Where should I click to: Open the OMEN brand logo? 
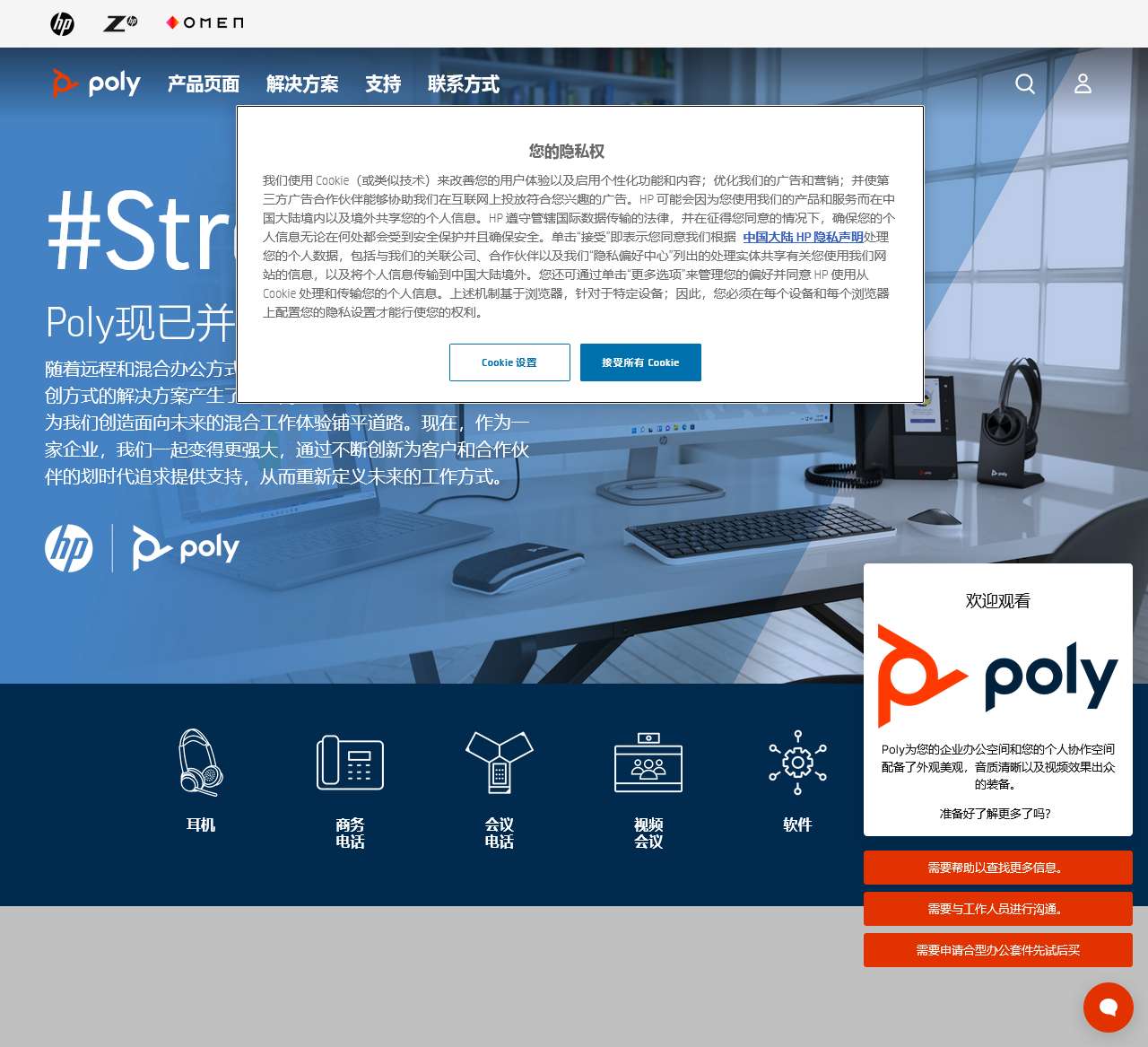click(204, 22)
